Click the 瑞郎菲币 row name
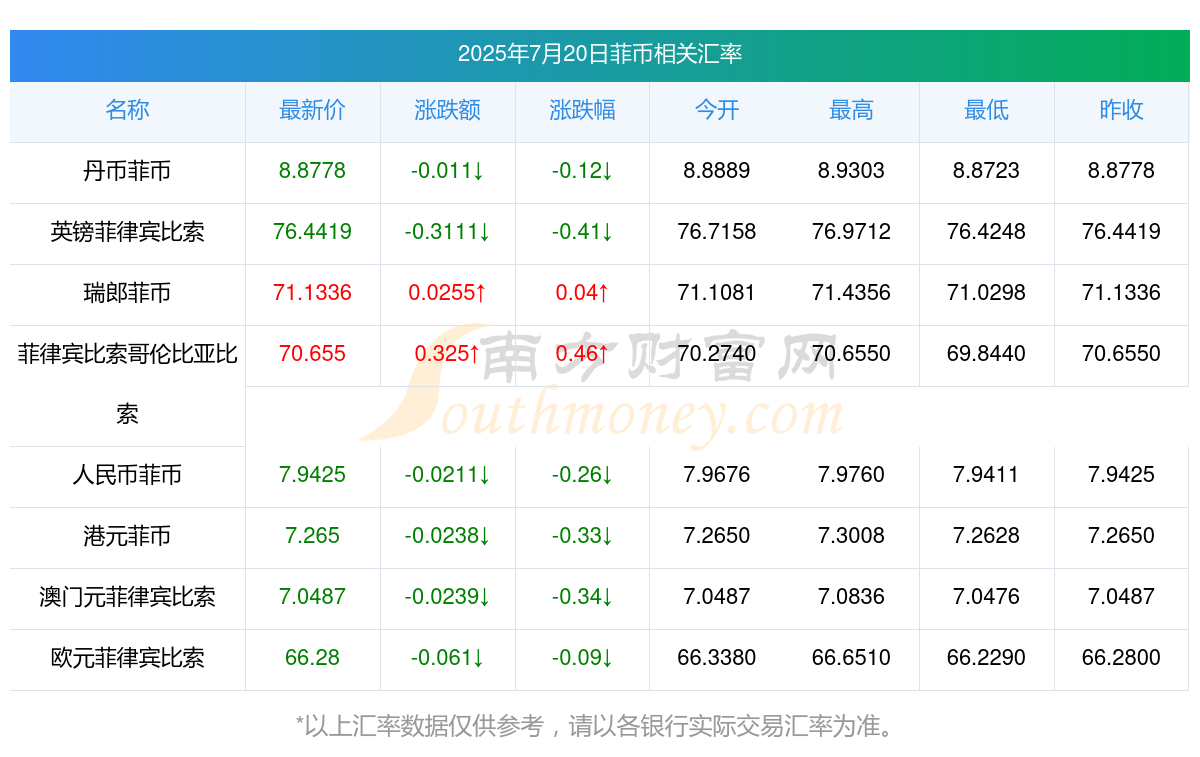Image resolution: width=1200 pixels, height=757 pixels. 127,293
